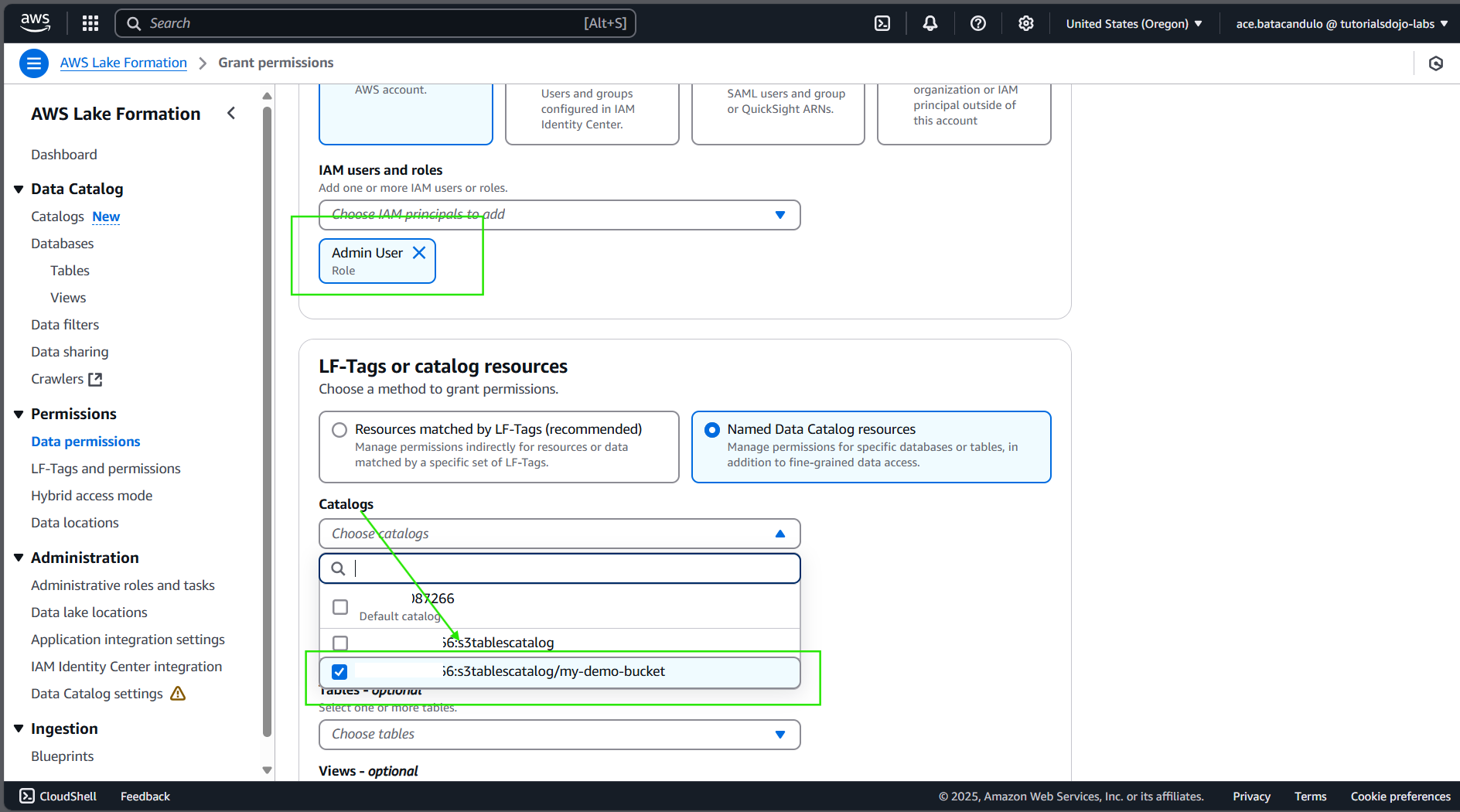Check the Default catalog checkbox
This screenshot has height=812, width=1460.
point(340,607)
